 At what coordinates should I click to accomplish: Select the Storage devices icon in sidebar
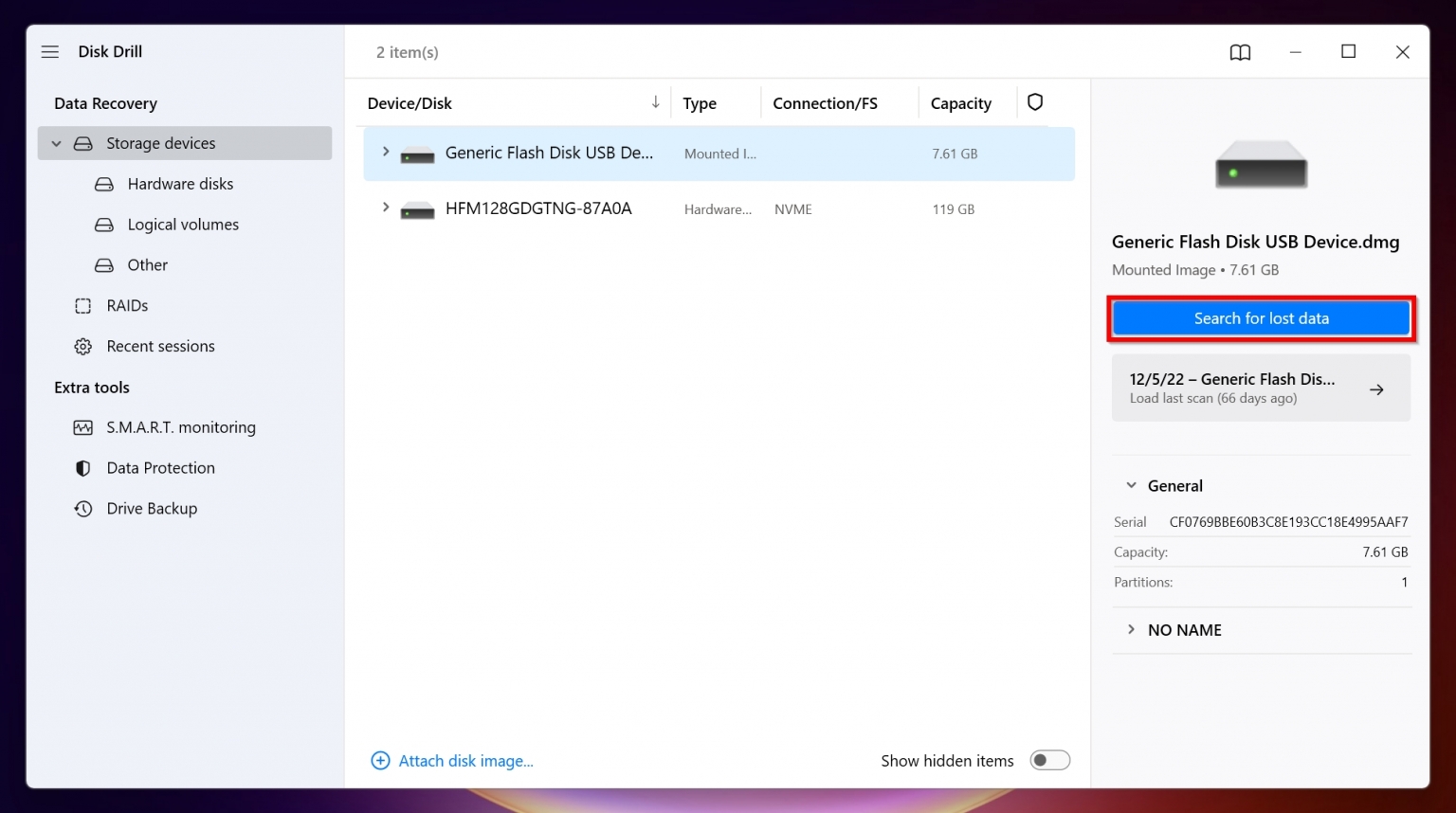(83, 143)
